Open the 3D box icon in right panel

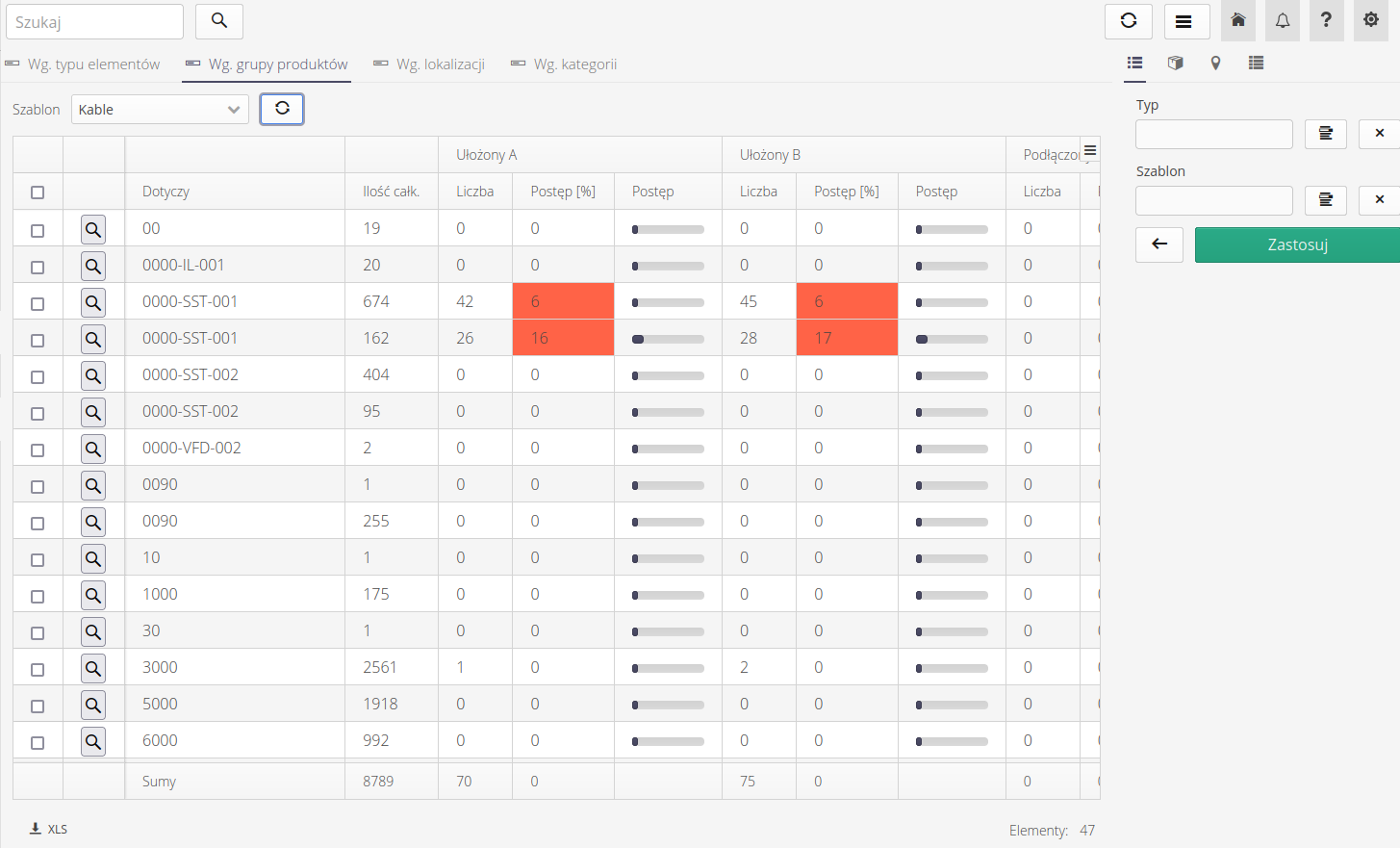click(x=1175, y=64)
